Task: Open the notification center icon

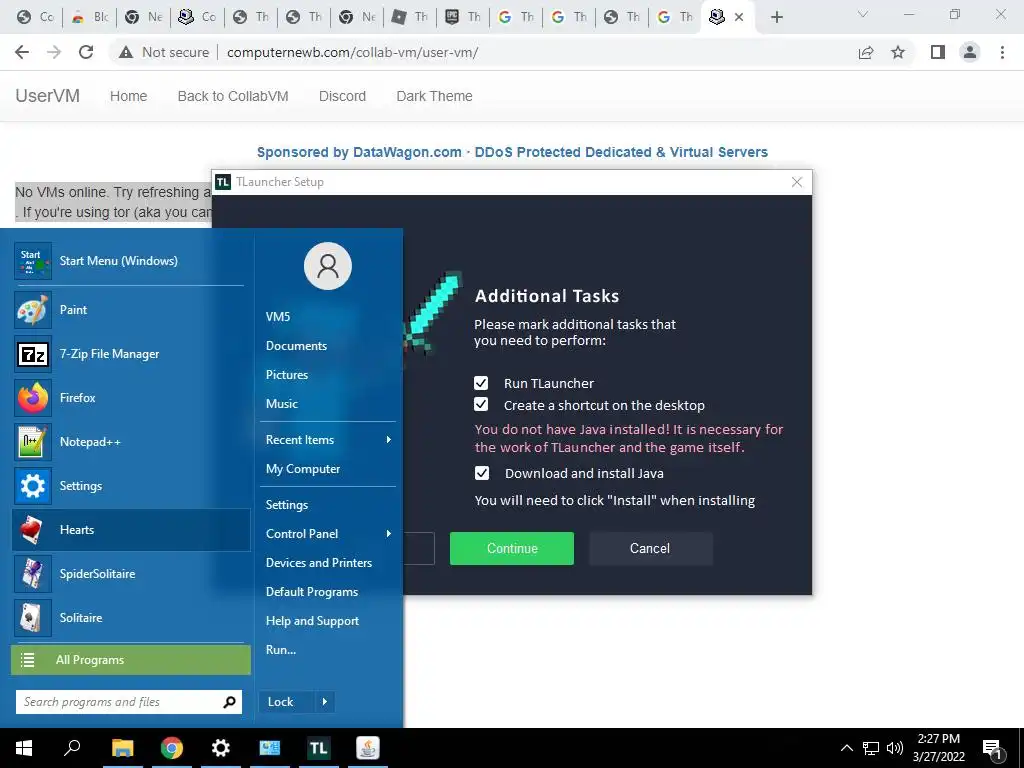Action: (x=992, y=749)
